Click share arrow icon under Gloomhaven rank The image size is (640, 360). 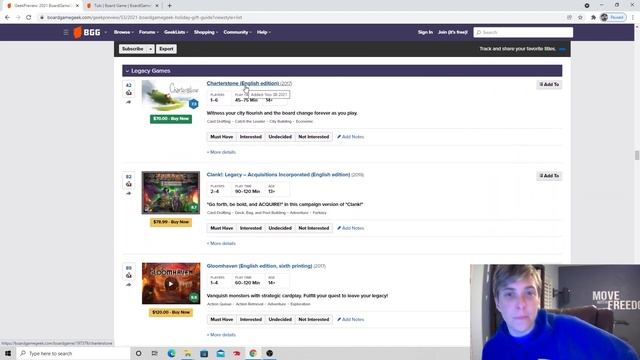coord(129,285)
